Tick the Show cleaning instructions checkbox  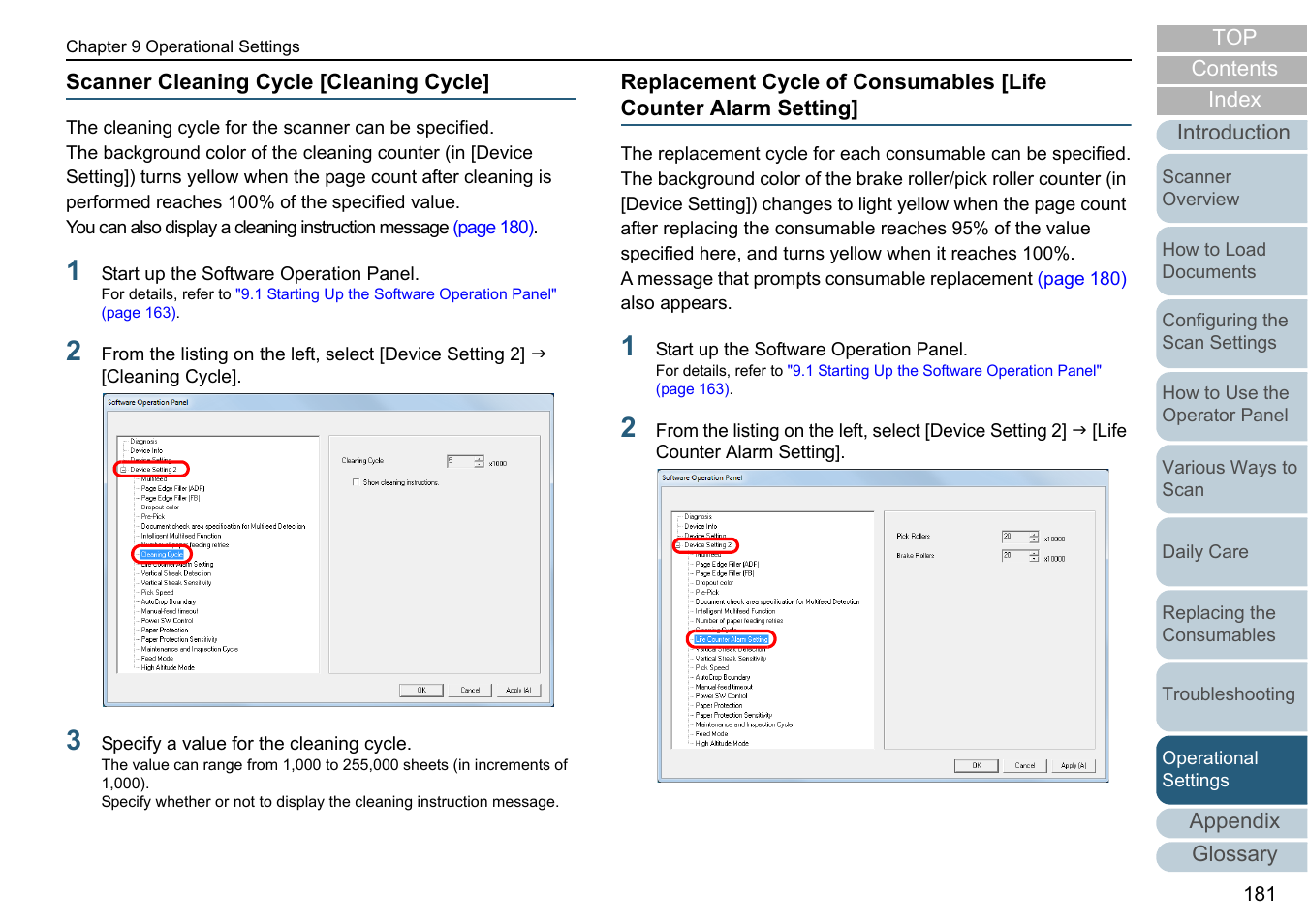(x=357, y=482)
